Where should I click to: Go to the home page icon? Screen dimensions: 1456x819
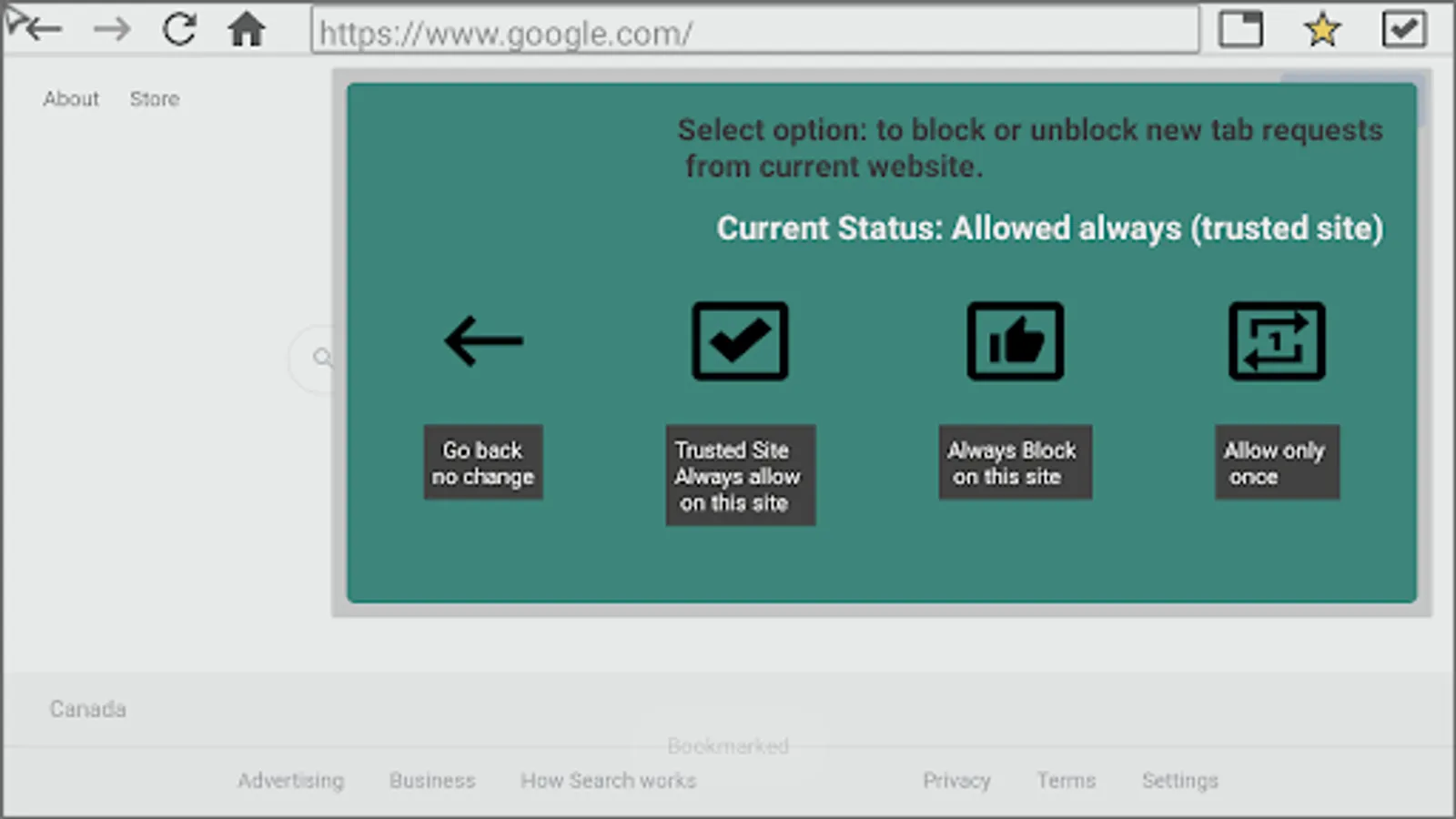pyautogui.click(x=247, y=29)
